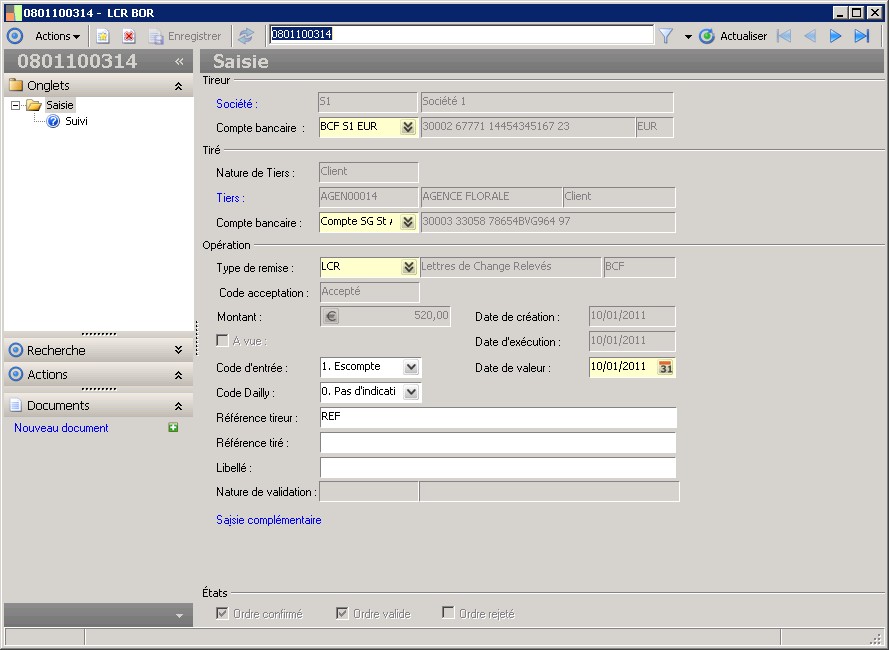
Task: Select the Saisie tree item
Action: [x=60, y=105]
